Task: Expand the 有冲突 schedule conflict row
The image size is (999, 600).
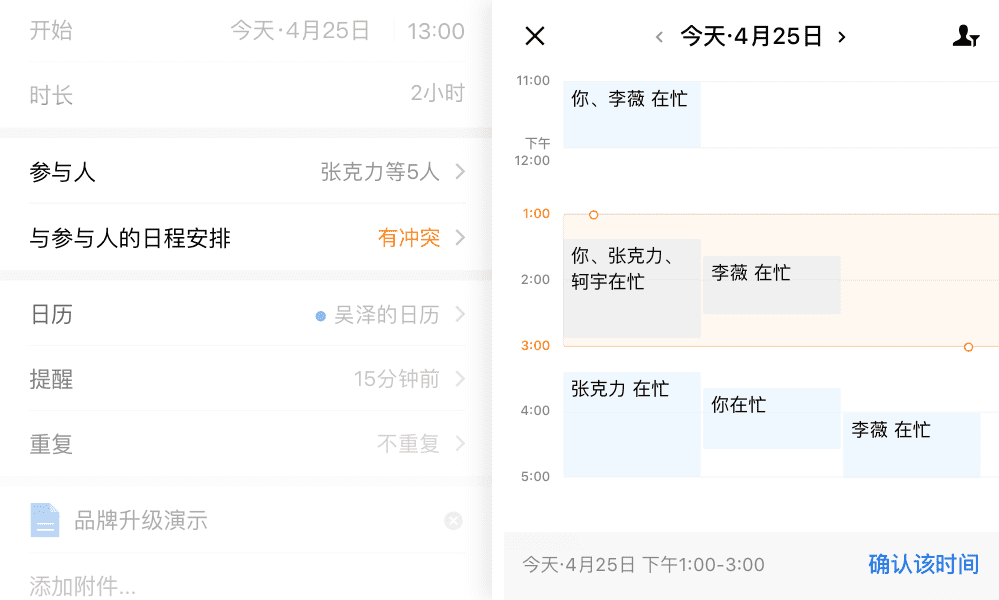Action: (x=460, y=238)
